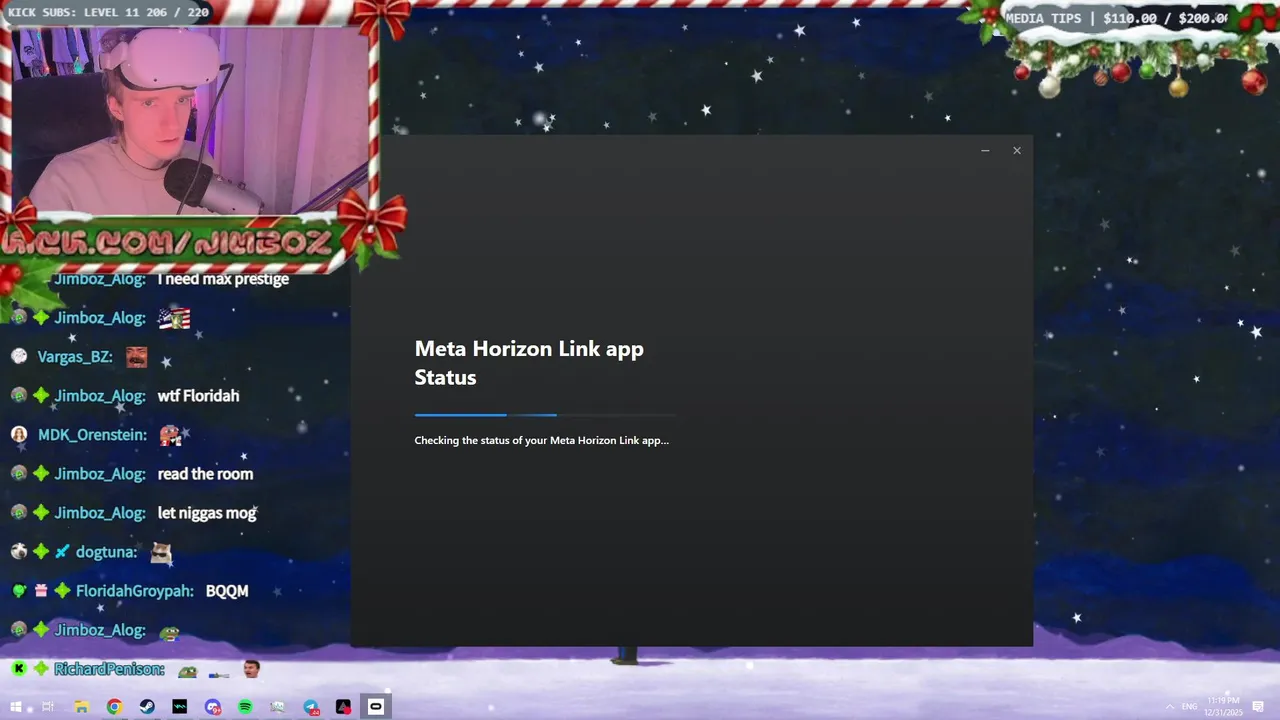Open Telegram from the taskbar

311,707
